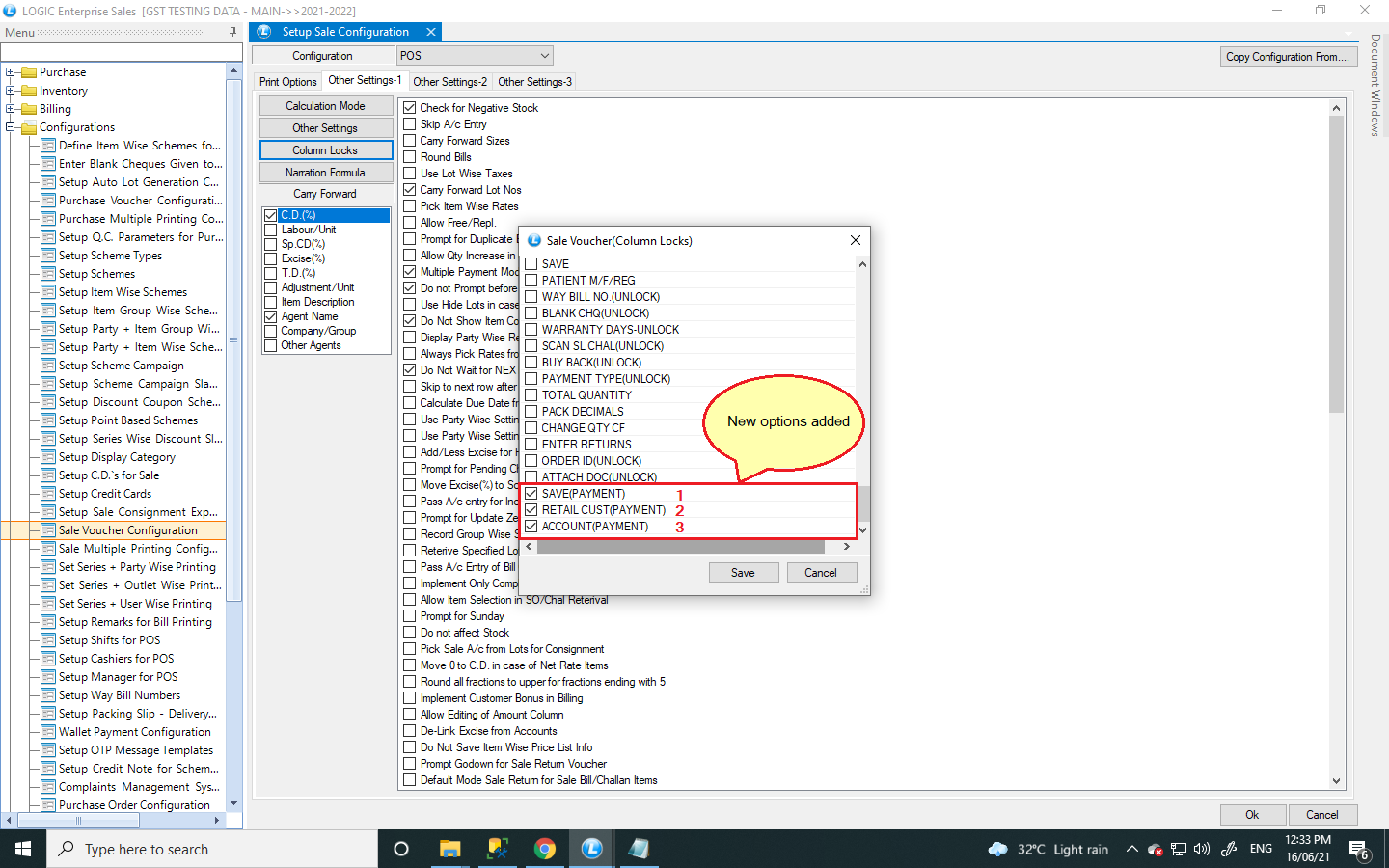
Task: Open the notification center icon
Action: (x=1359, y=850)
